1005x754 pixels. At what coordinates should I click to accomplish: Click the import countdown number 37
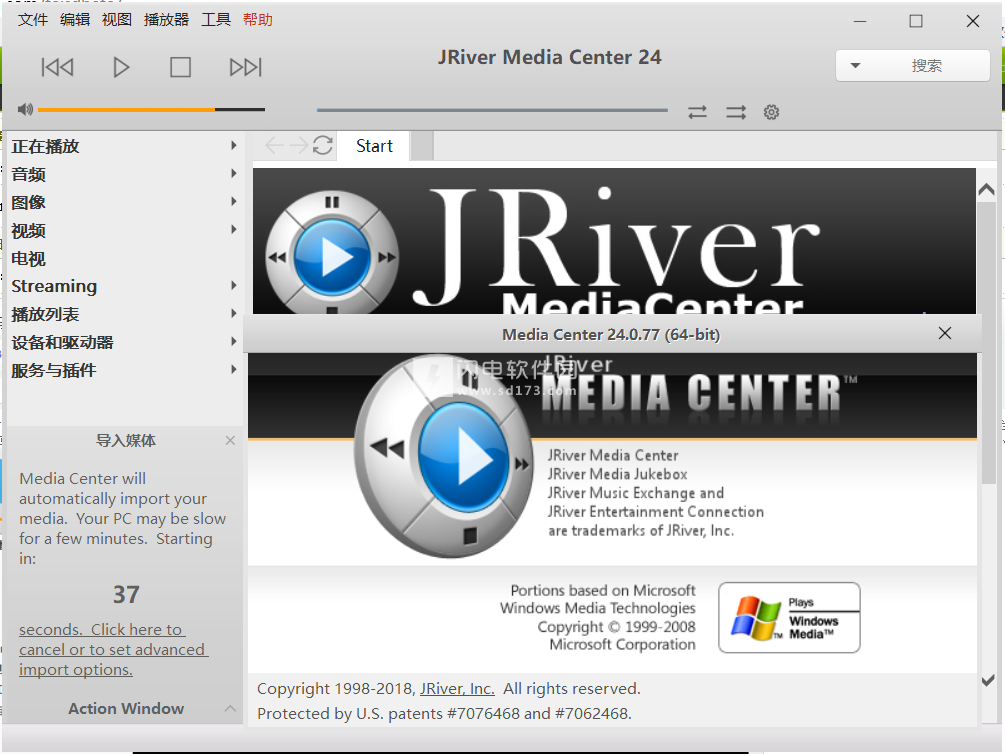tap(126, 594)
